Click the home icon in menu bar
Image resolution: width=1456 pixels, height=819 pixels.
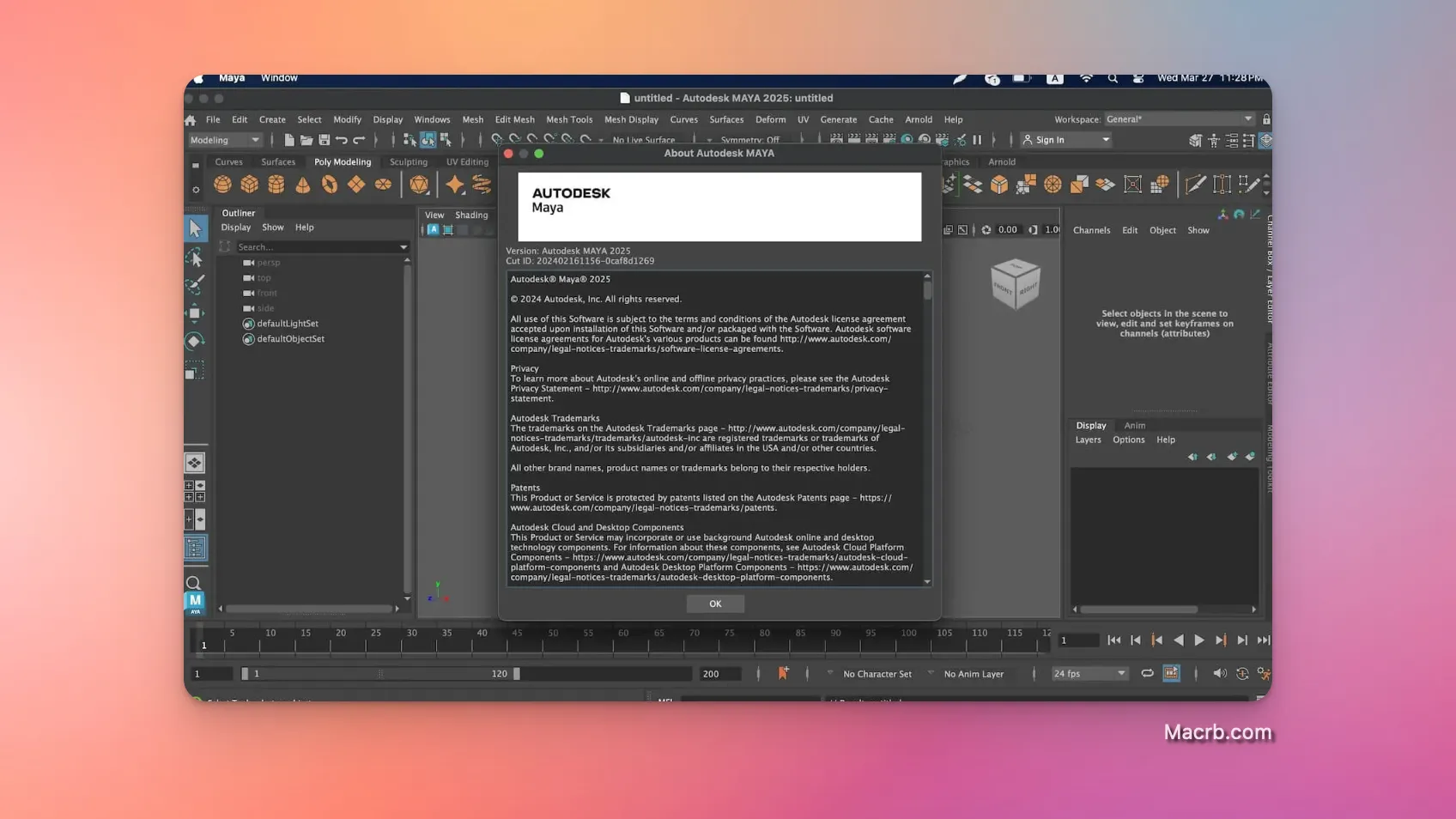pyautogui.click(x=191, y=120)
